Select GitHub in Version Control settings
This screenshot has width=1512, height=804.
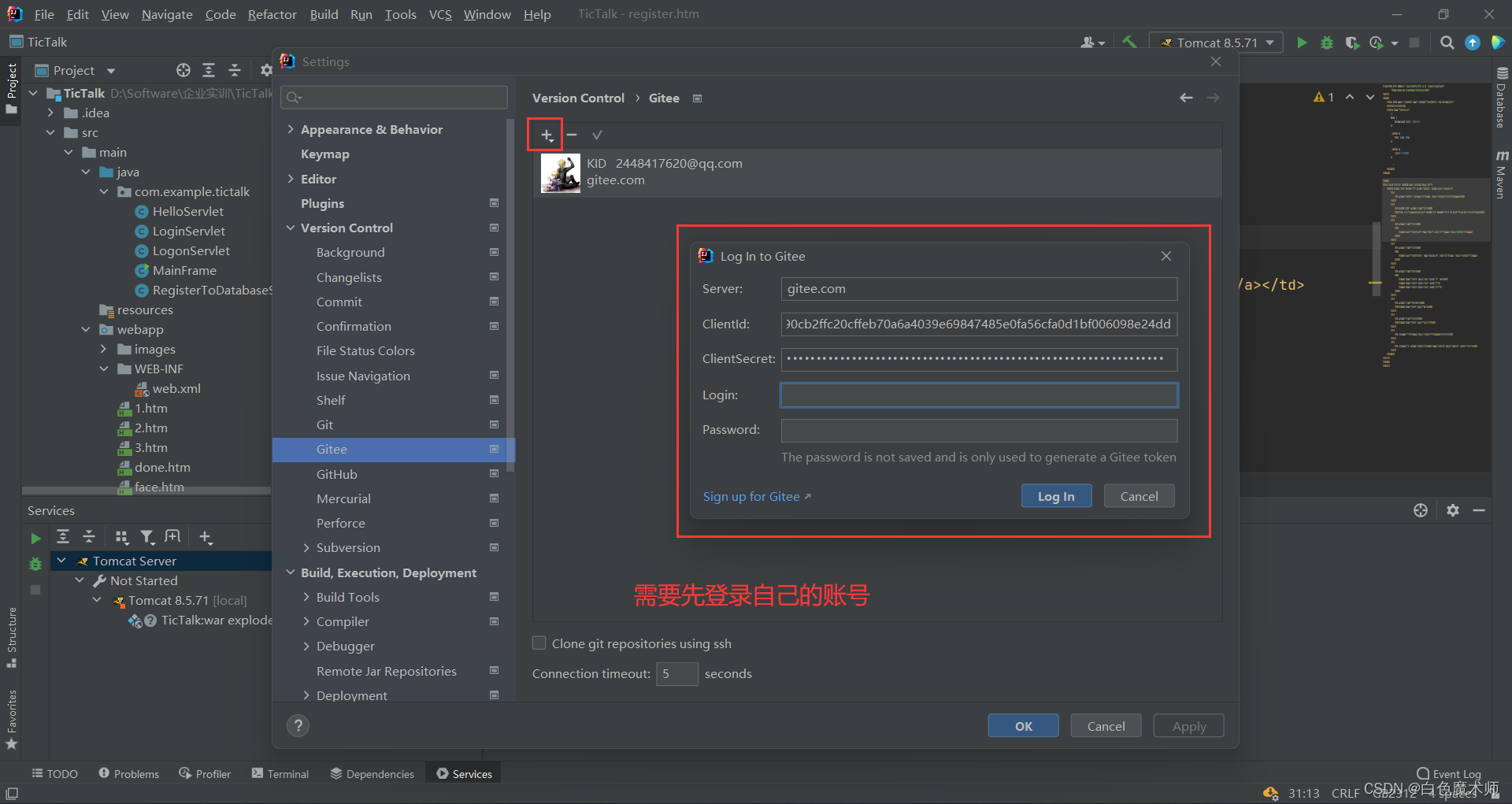pyautogui.click(x=336, y=474)
